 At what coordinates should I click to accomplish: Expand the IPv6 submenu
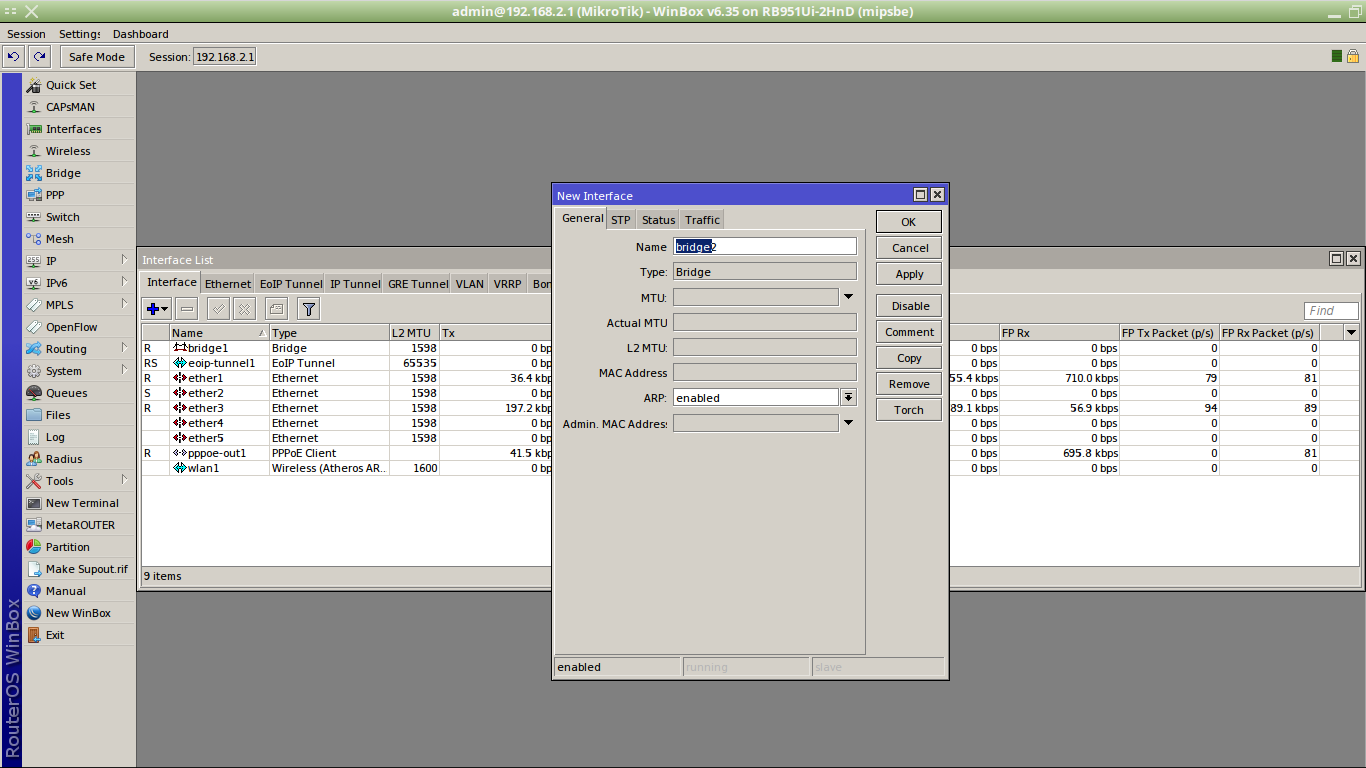tap(78, 283)
